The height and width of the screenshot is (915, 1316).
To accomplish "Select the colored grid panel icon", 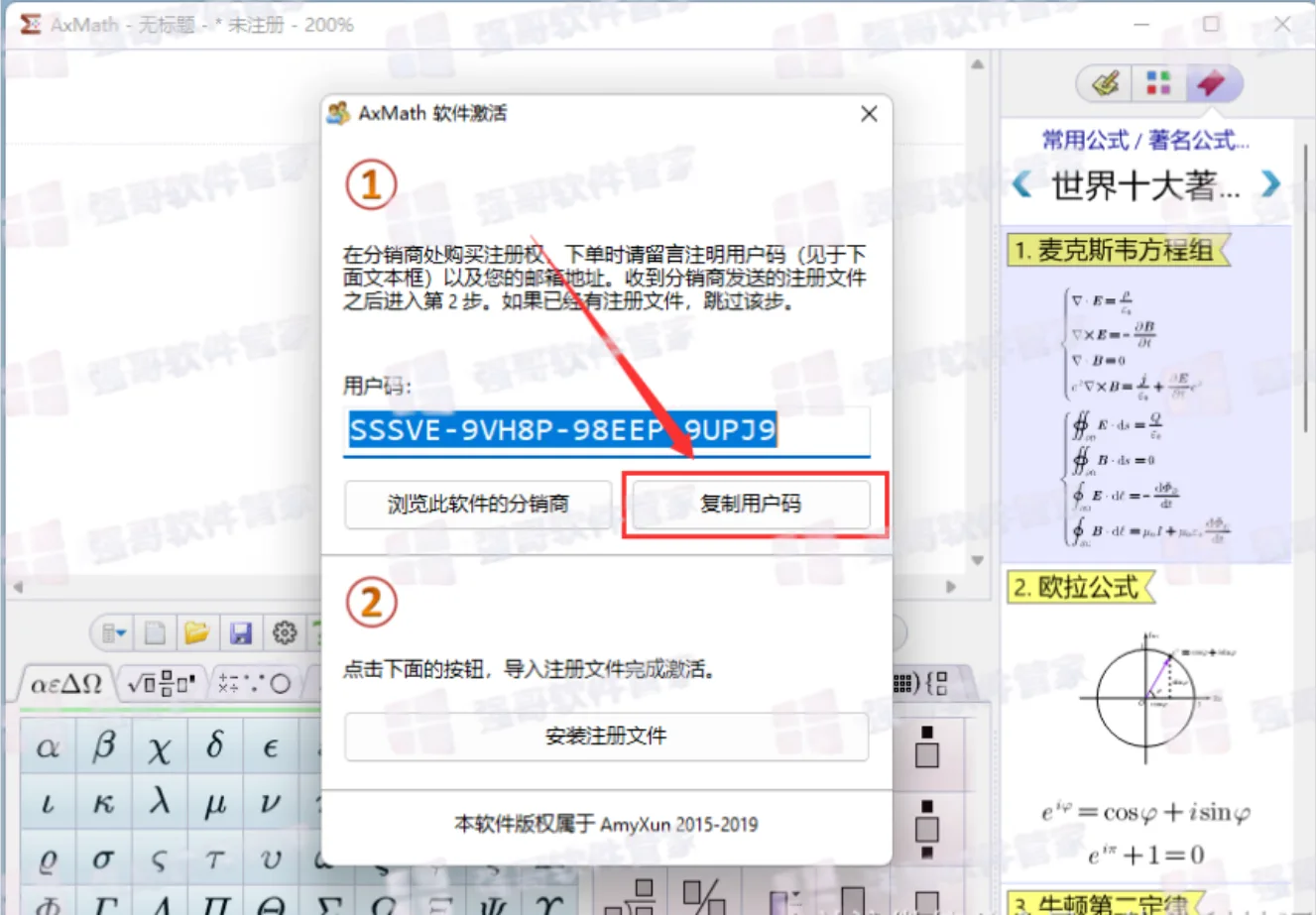I will 1158,83.
